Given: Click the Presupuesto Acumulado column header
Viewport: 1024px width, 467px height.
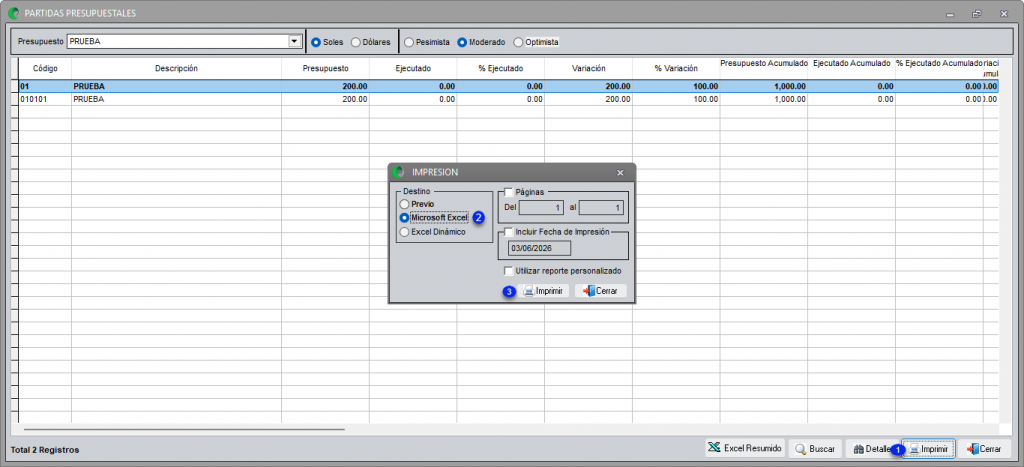Looking at the screenshot, I should [x=763, y=68].
